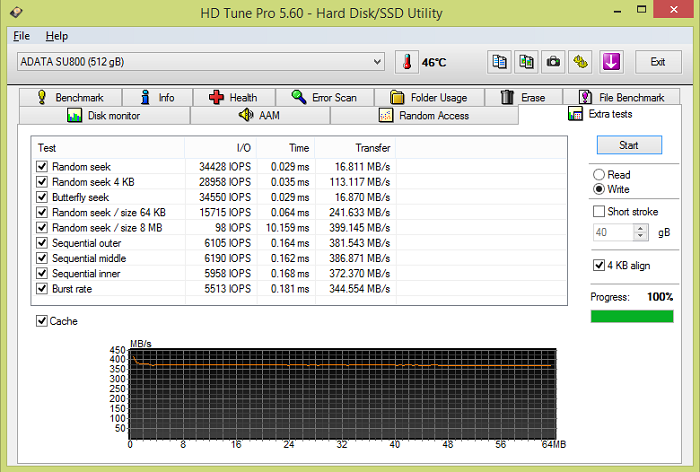Uncheck the Random seek test checkbox
Viewport: 700px width, 472px height.
(42, 167)
